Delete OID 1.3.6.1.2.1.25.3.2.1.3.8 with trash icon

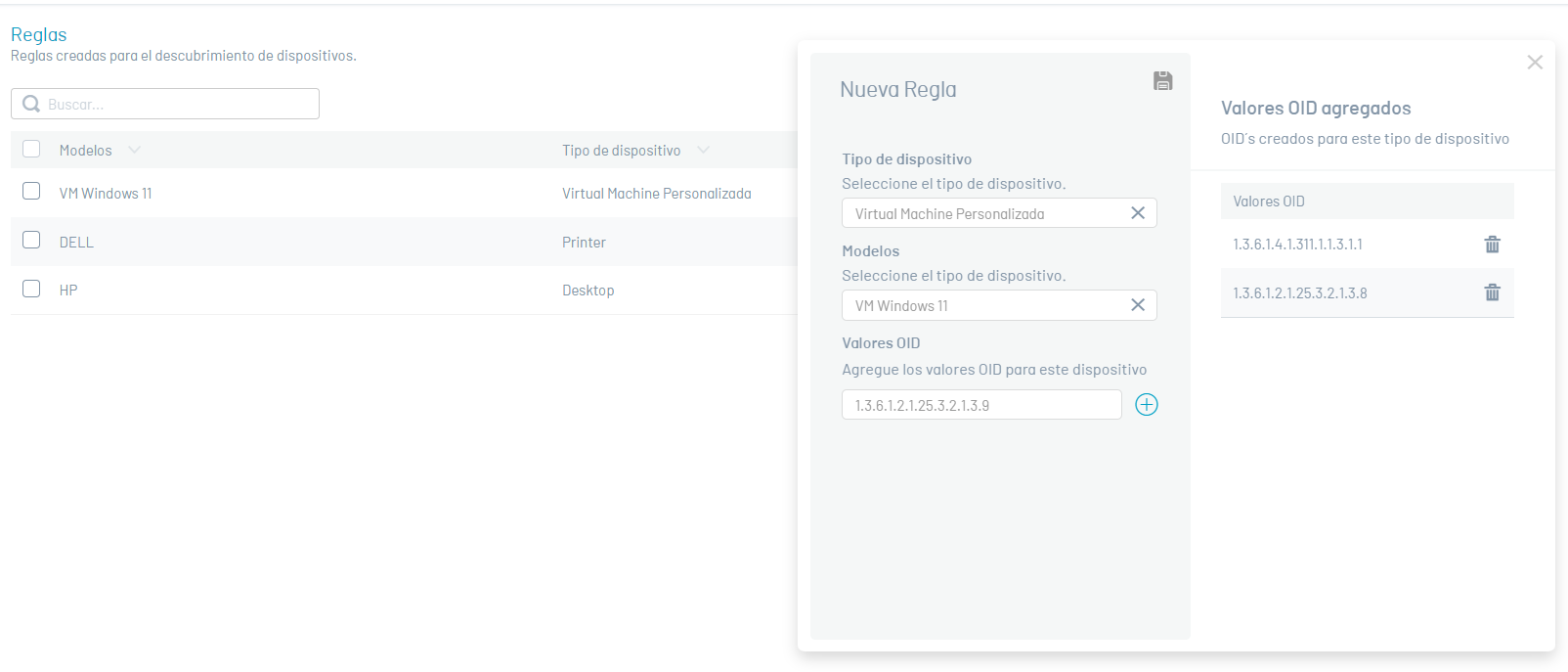tap(1492, 292)
